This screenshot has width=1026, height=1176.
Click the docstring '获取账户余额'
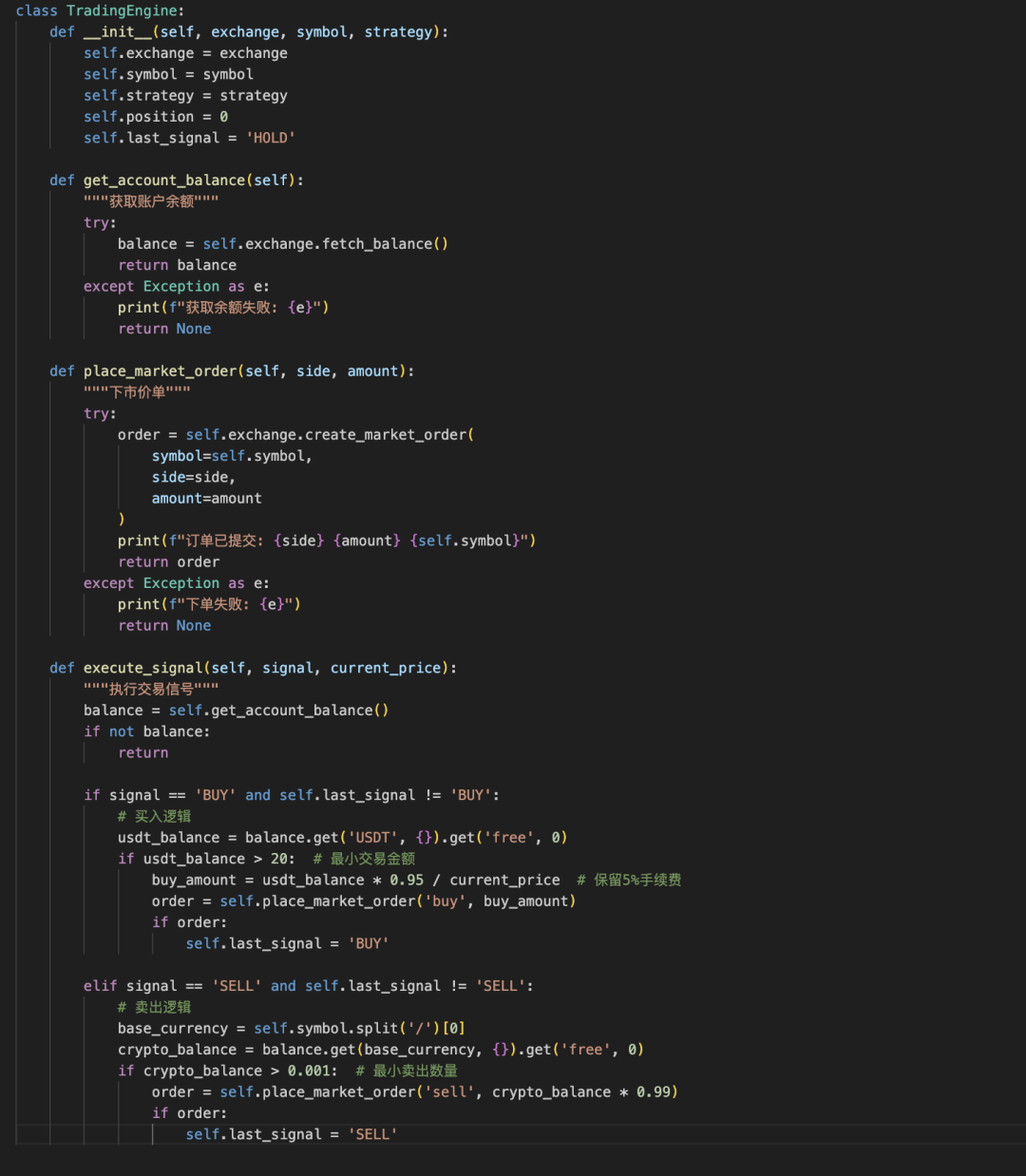click(151, 201)
